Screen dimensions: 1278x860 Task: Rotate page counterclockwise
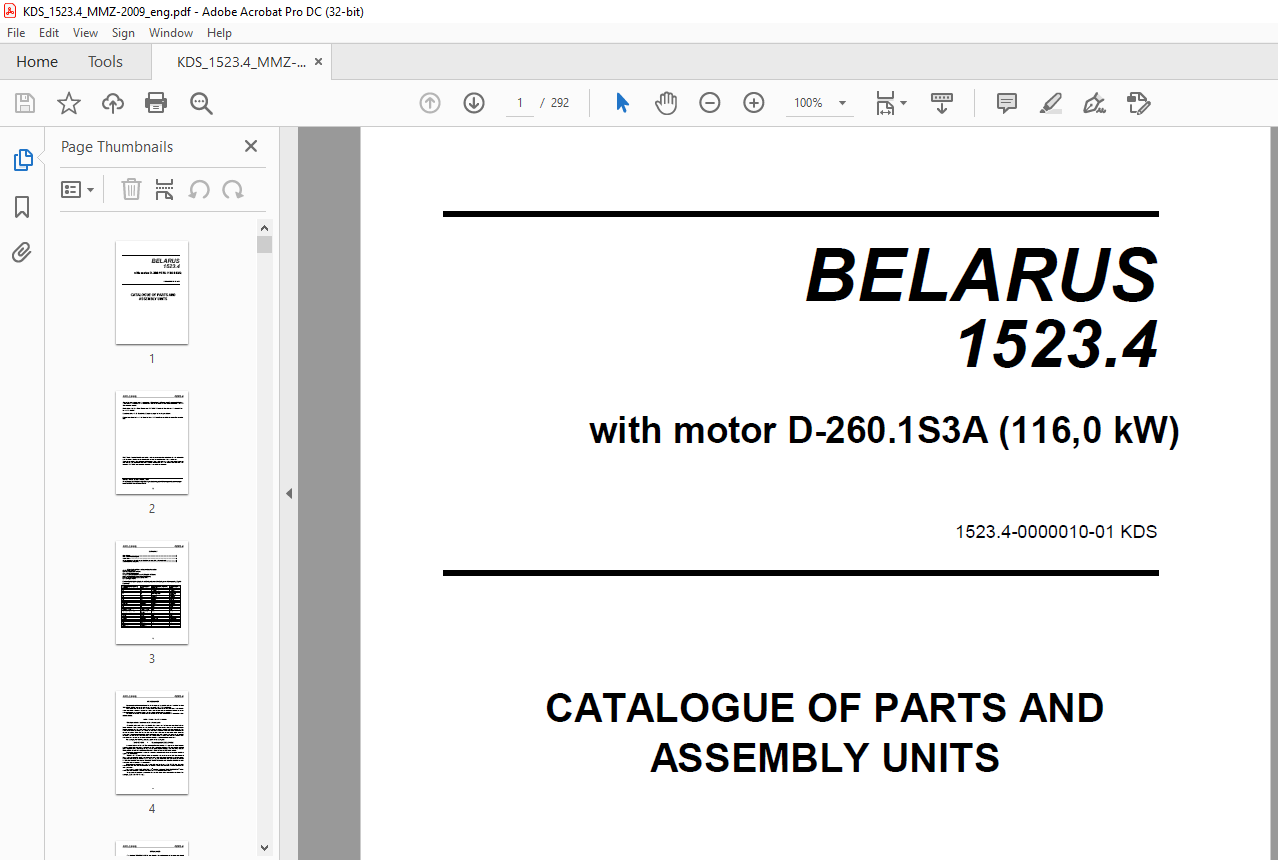coord(199,189)
